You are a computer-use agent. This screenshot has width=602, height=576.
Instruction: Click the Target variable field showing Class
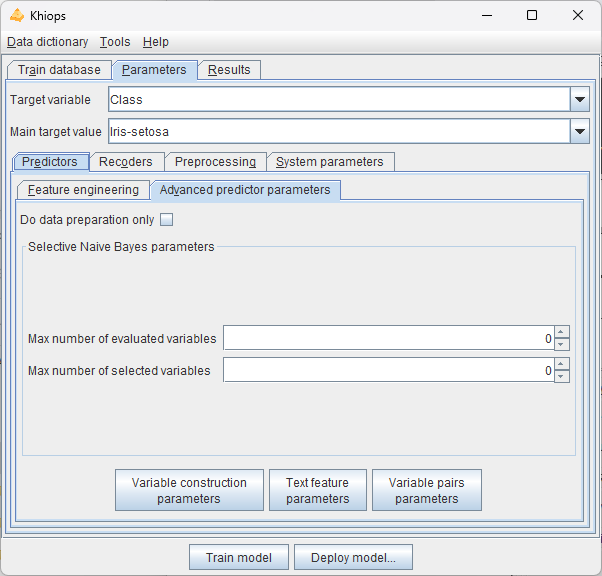(339, 99)
